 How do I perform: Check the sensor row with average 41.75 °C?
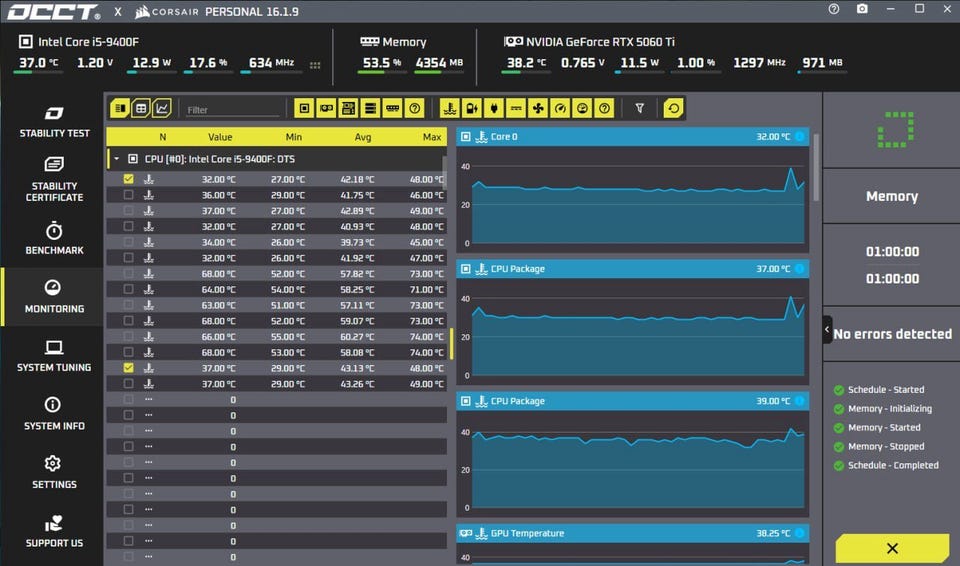pyautogui.click(x=128, y=195)
